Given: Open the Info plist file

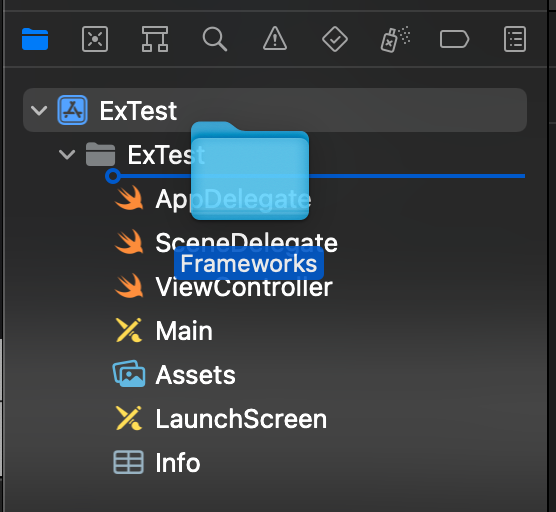Looking at the screenshot, I should 178,463.
